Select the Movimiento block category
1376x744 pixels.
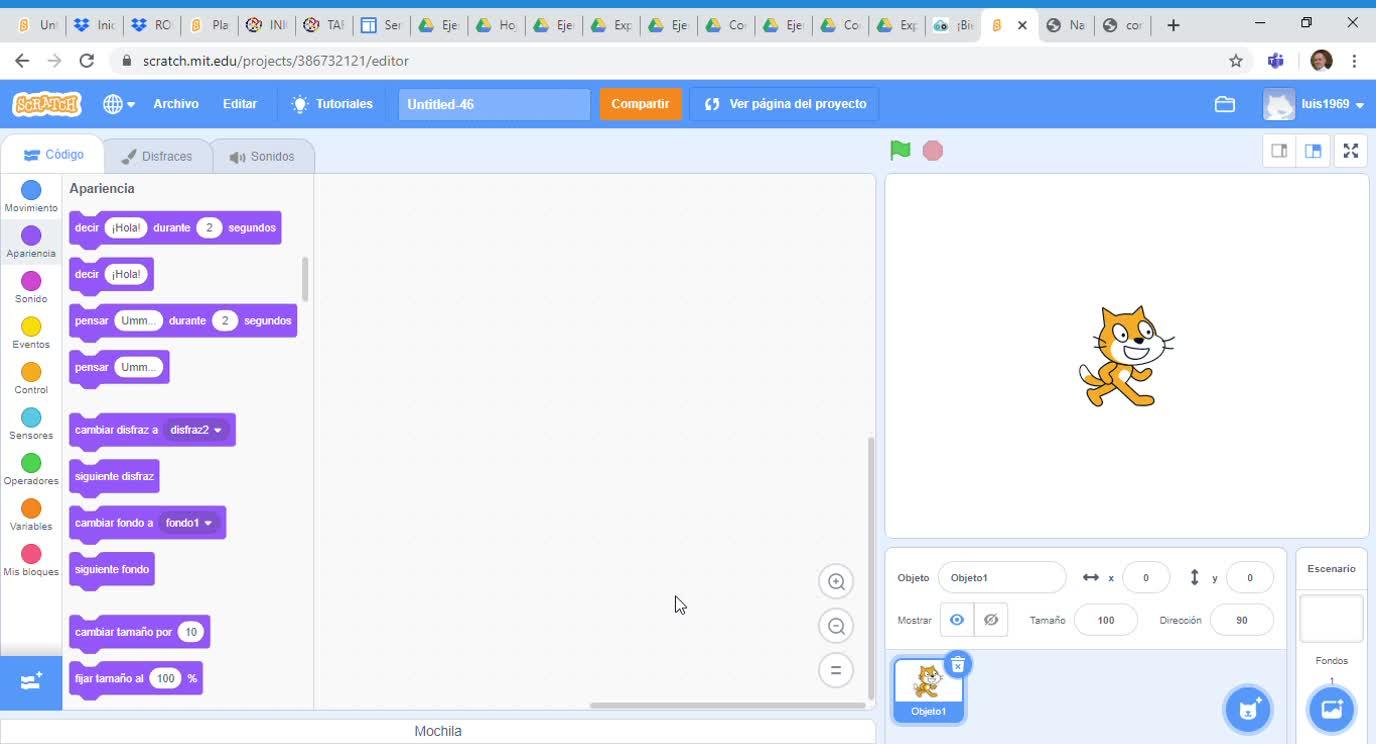click(31, 197)
